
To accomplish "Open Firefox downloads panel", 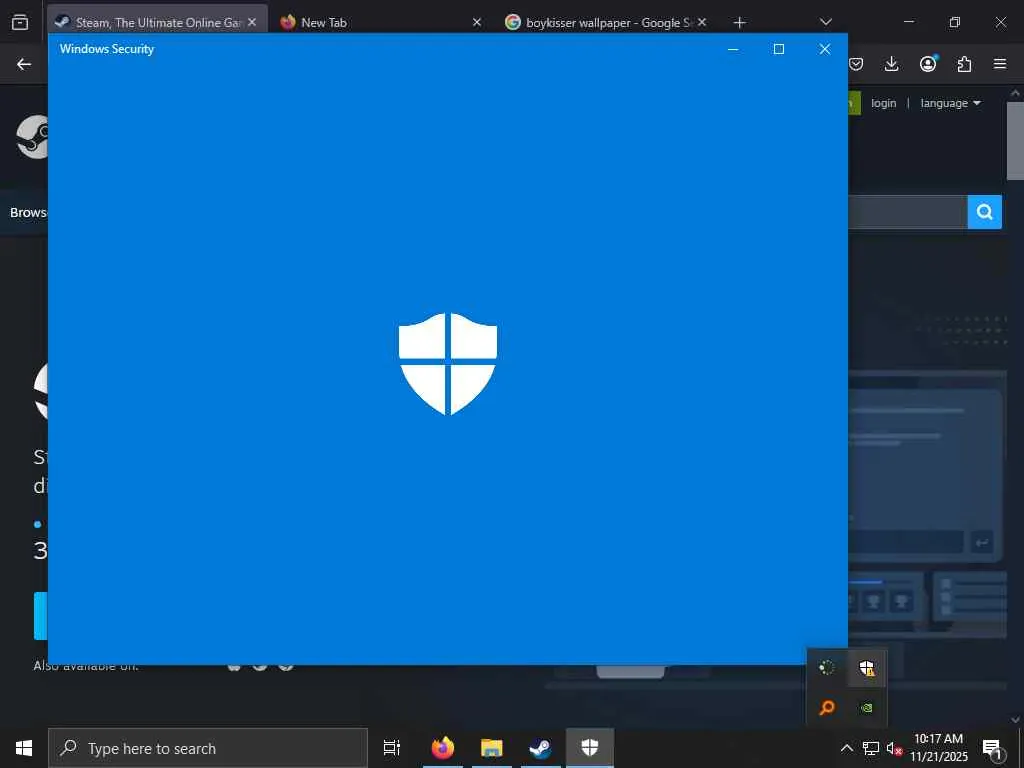I will pyautogui.click(x=891, y=64).
